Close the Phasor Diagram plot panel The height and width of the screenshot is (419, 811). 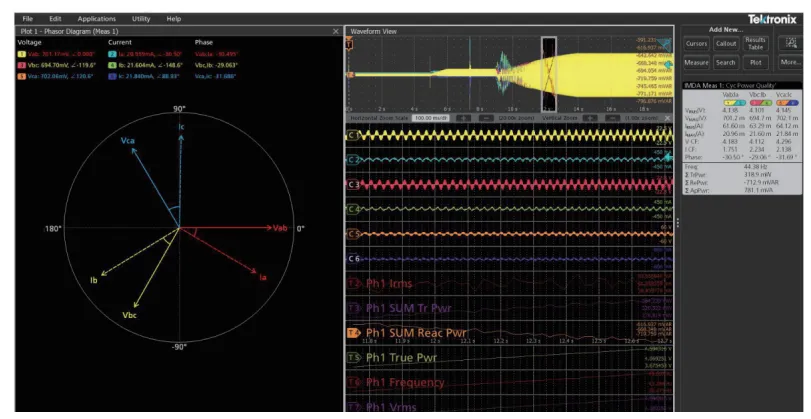pos(335,31)
